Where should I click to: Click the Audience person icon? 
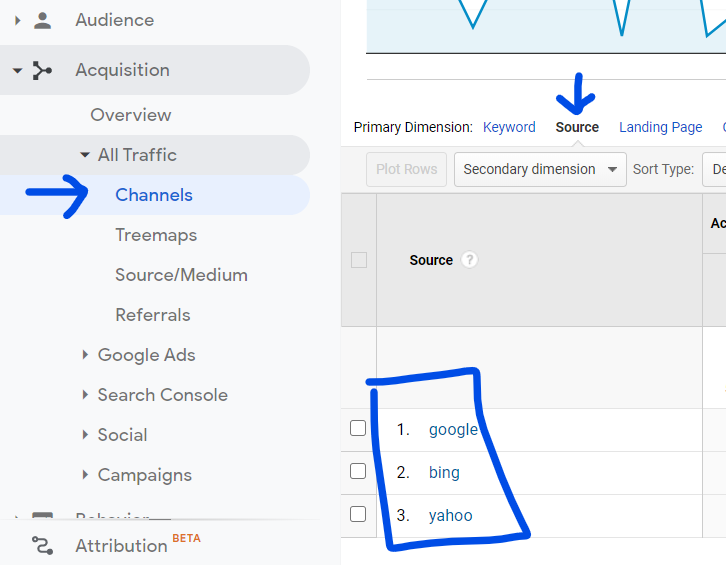tap(43, 21)
